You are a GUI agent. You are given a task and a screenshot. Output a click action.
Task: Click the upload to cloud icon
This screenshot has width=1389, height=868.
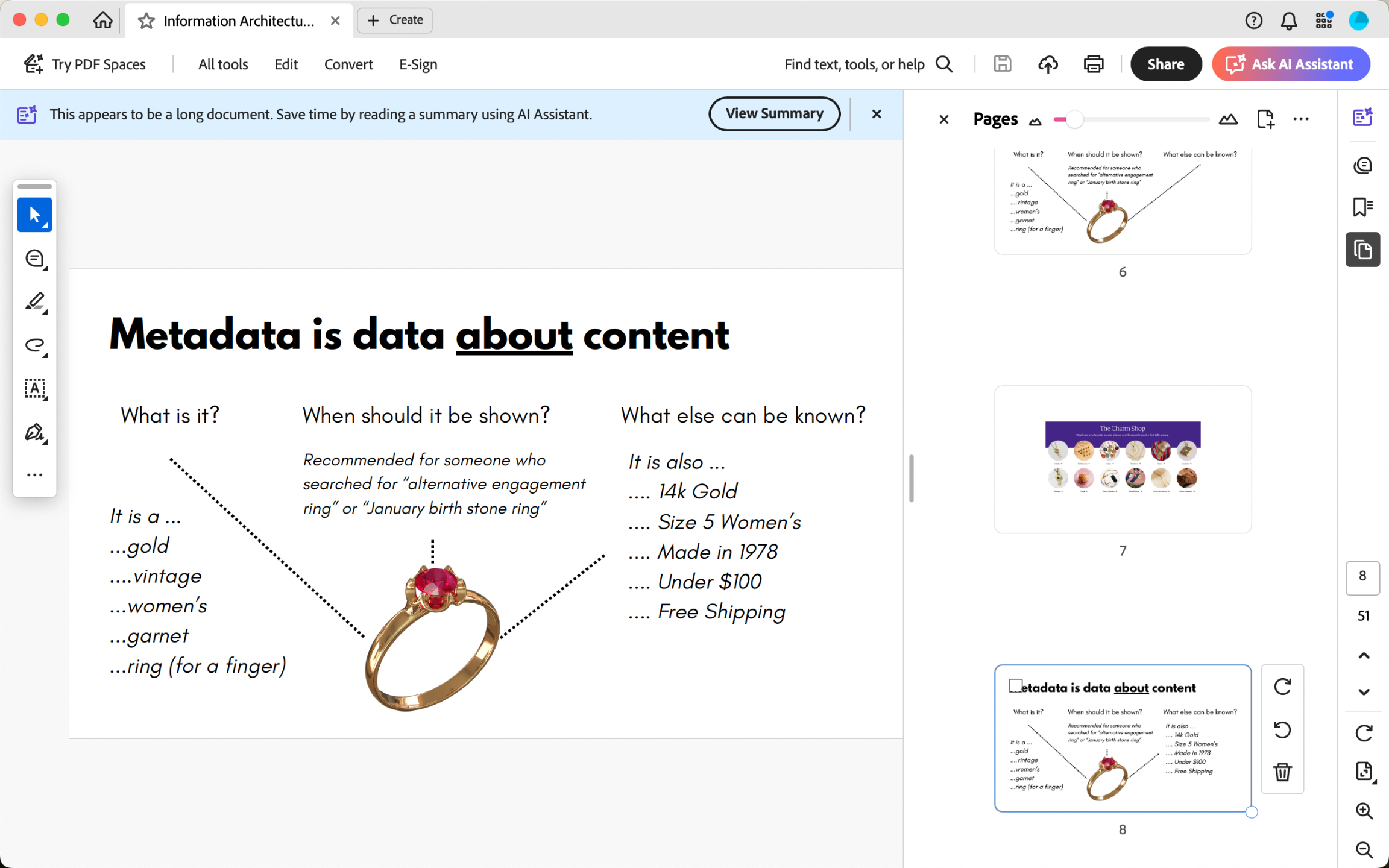(x=1048, y=64)
